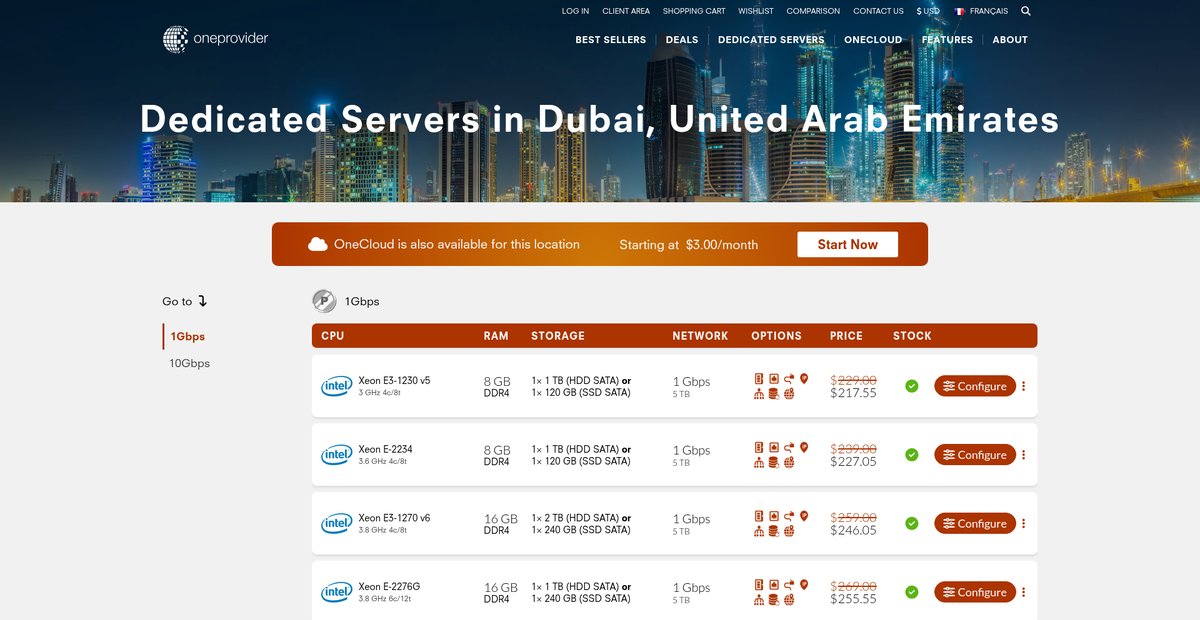Open the $ USD currency selector
The image size is (1200, 620).
928,11
